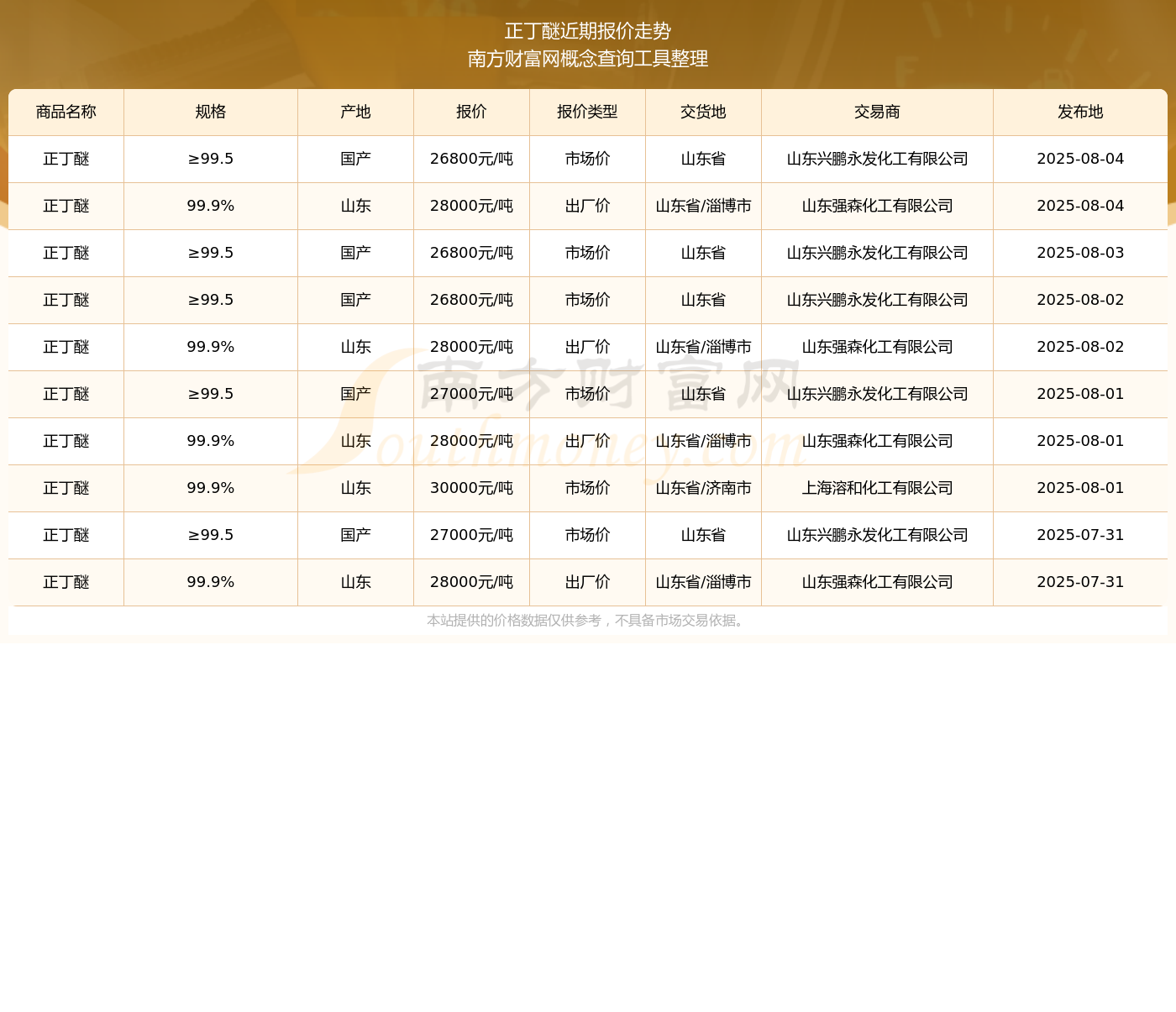The height and width of the screenshot is (1012, 1176).
Task: Click 山东强森化工有限公司 in the 2025-08-04 row
Action: coord(877,206)
